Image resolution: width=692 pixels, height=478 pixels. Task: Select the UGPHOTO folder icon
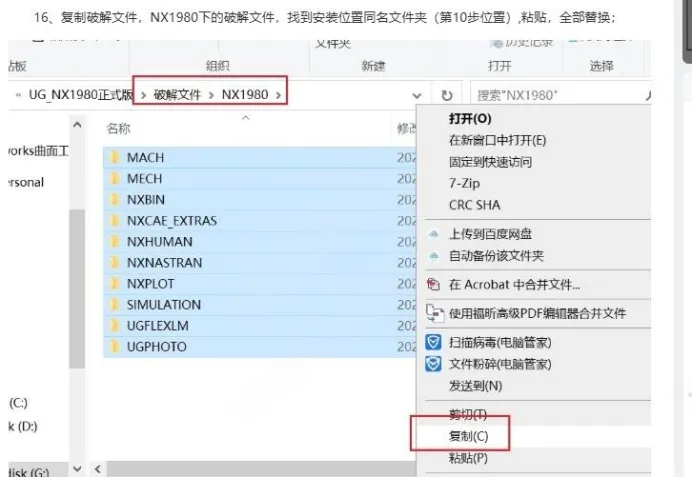tap(114, 346)
